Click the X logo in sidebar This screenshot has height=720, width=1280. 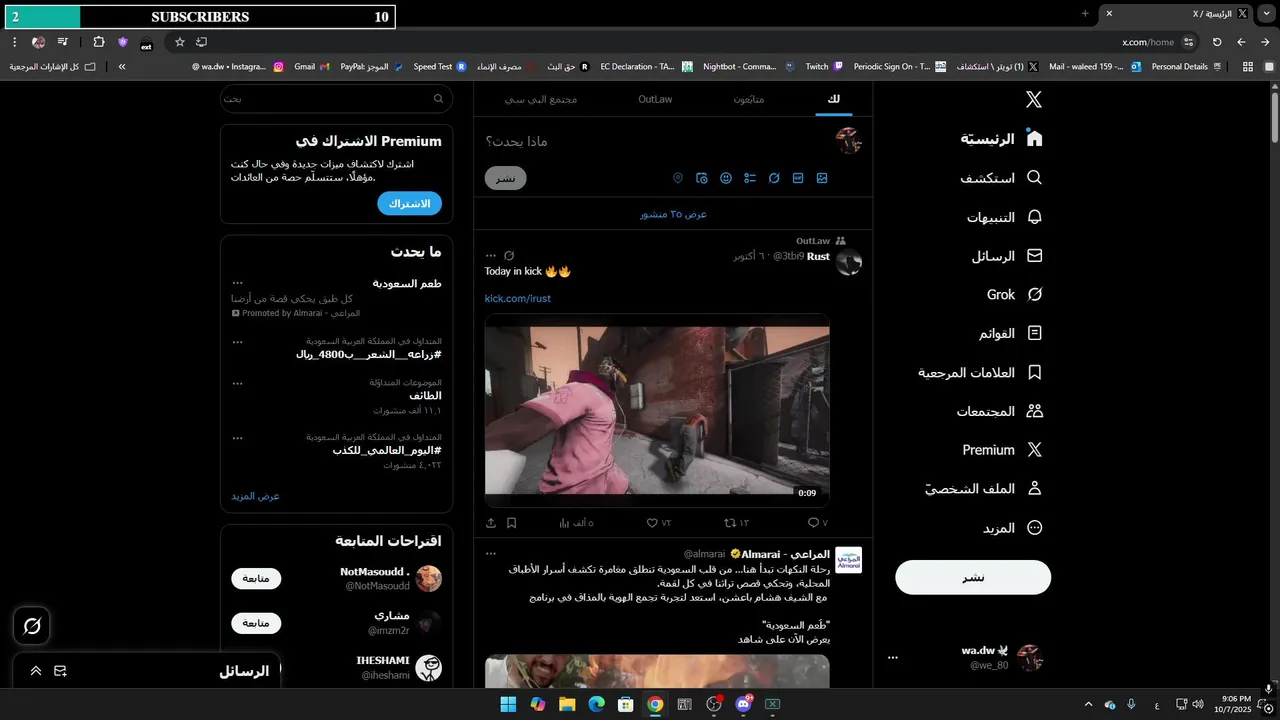(x=1034, y=99)
